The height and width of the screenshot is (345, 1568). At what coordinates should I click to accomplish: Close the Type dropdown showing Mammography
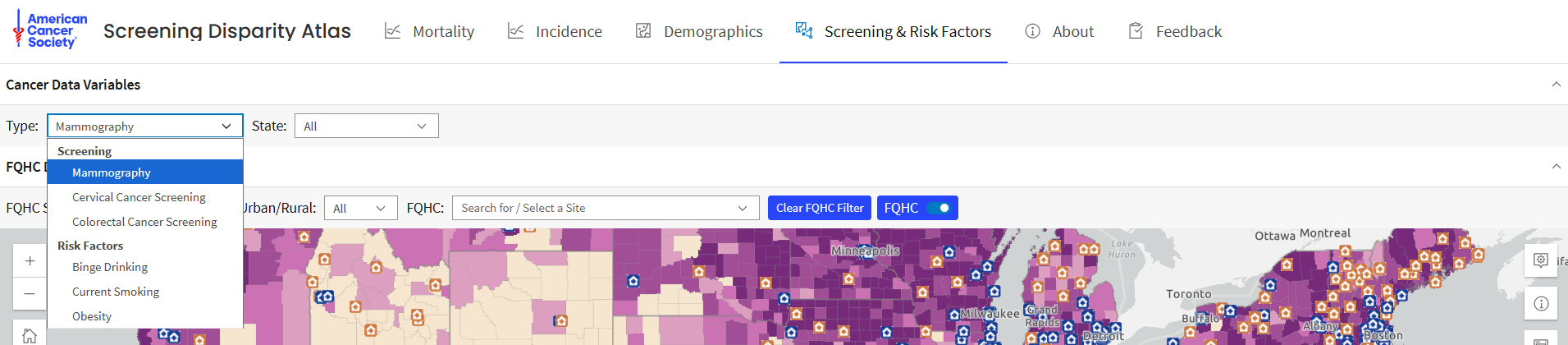[145, 126]
